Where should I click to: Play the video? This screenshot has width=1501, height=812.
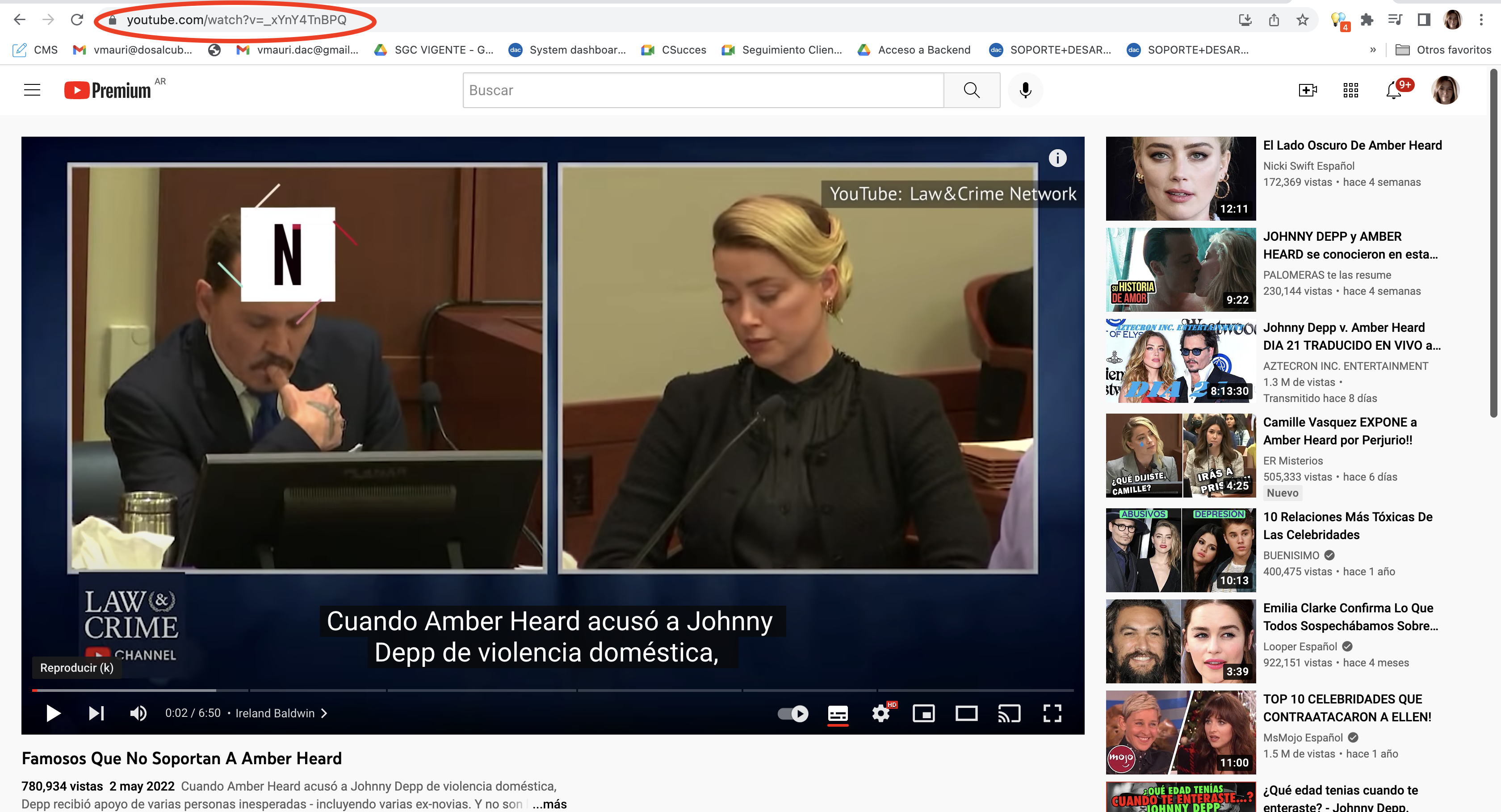(53, 713)
